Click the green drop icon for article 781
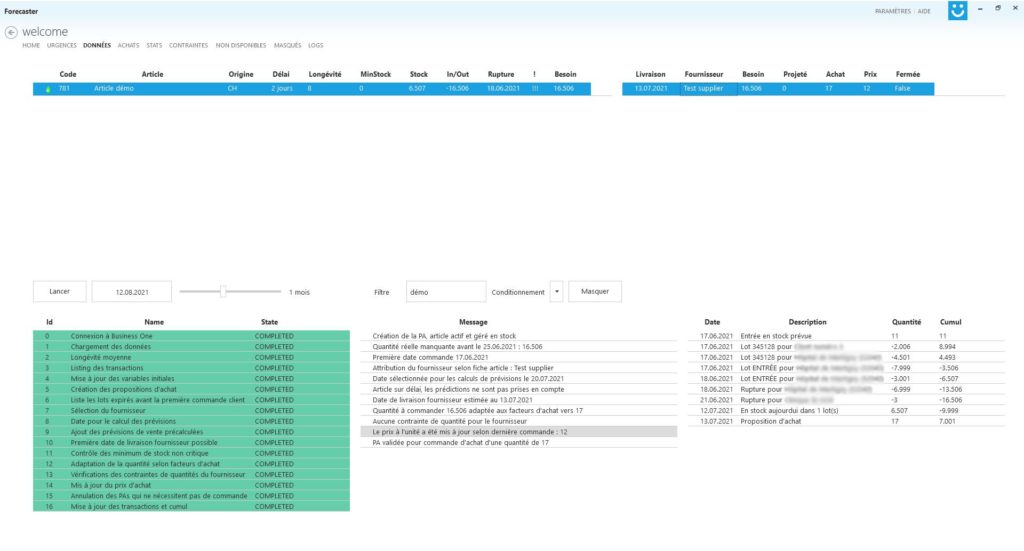The image size is (1024, 551). 46,89
